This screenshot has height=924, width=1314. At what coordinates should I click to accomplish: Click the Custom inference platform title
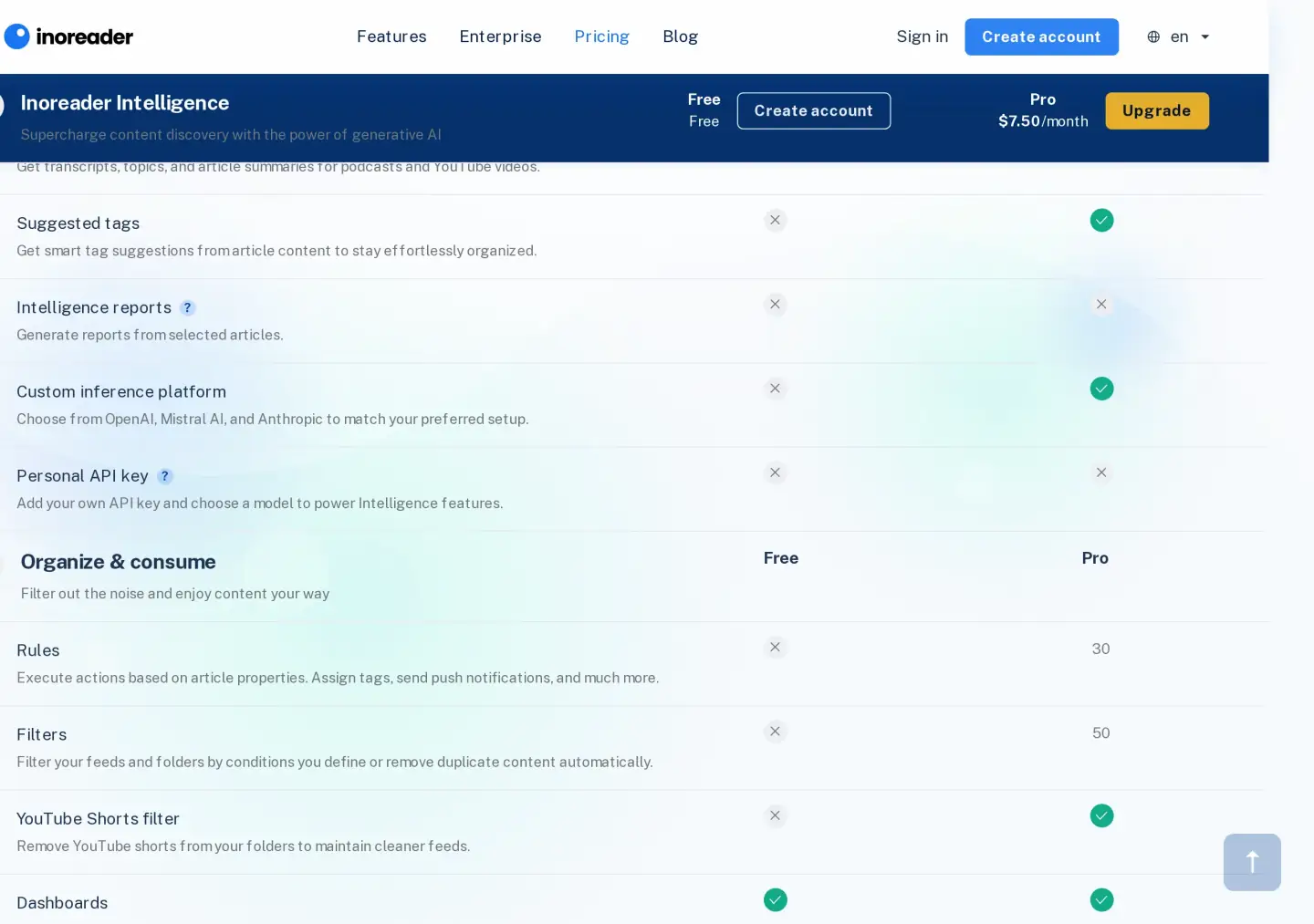pyautogui.click(x=121, y=391)
